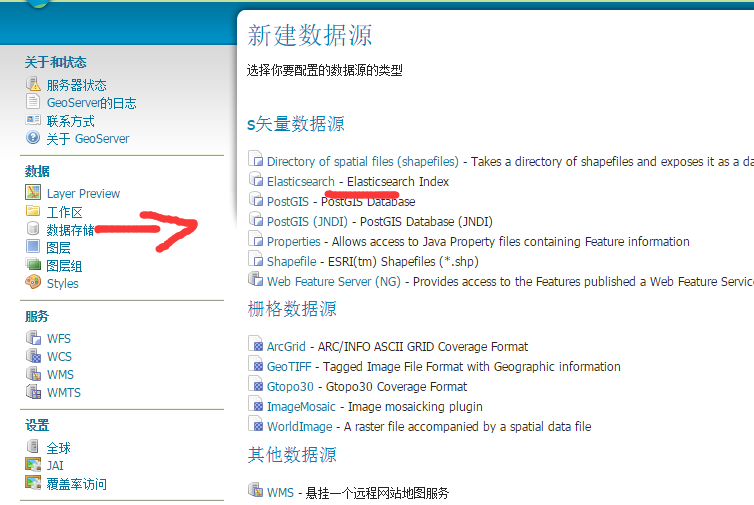The height and width of the screenshot is (505, 754).
Task: Click the WFS service icon
Action: pyautogui.click(x=34, y=337)
